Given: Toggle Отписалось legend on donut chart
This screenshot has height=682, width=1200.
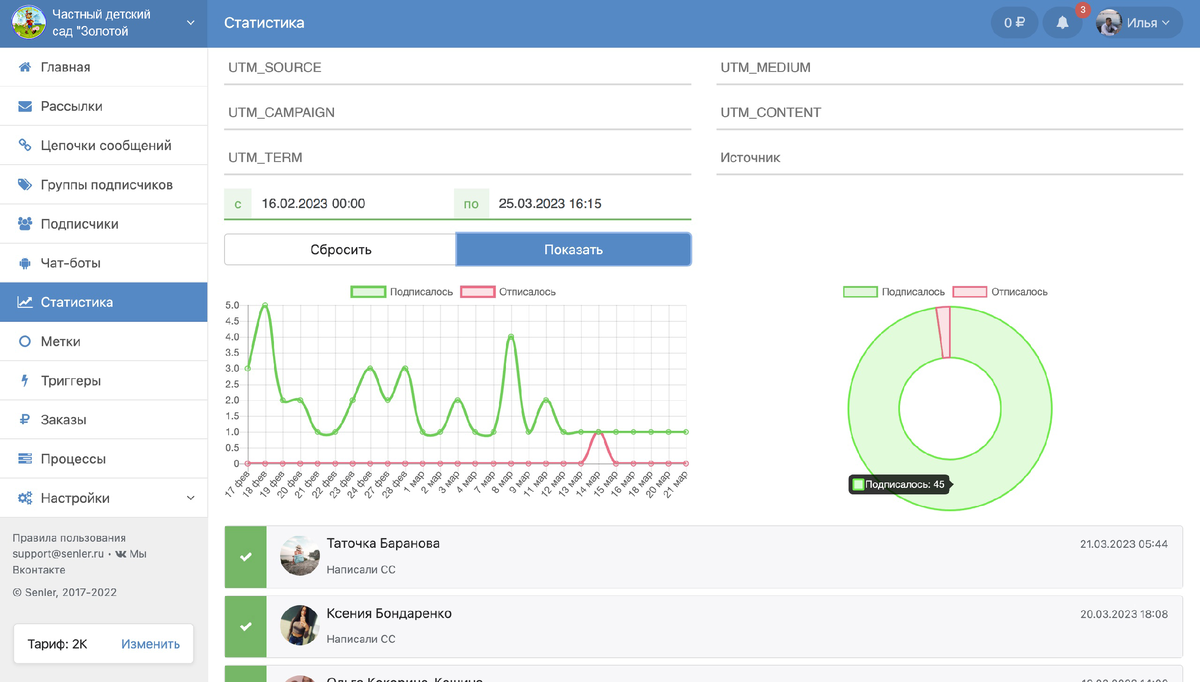Looking at the screenshot, I should point(1001,292).
